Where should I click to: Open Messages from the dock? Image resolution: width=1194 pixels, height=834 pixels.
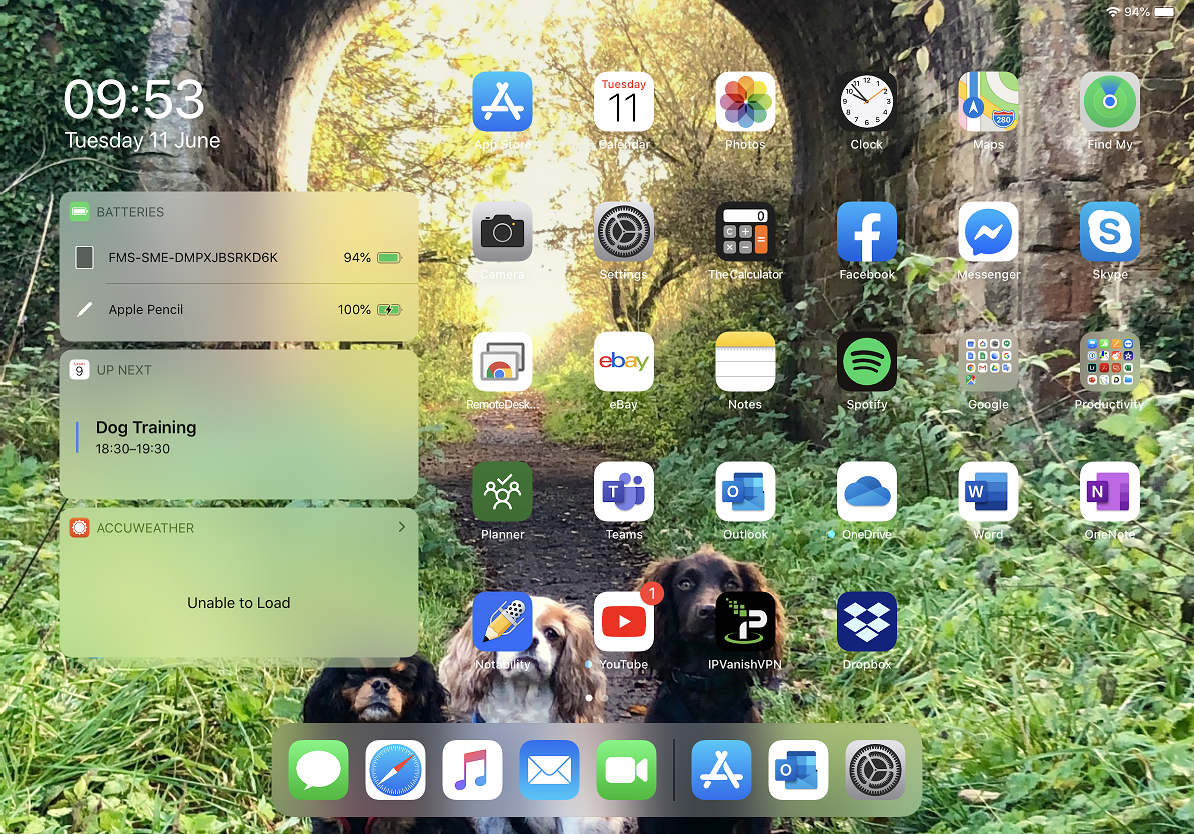(x=318, y=770)
